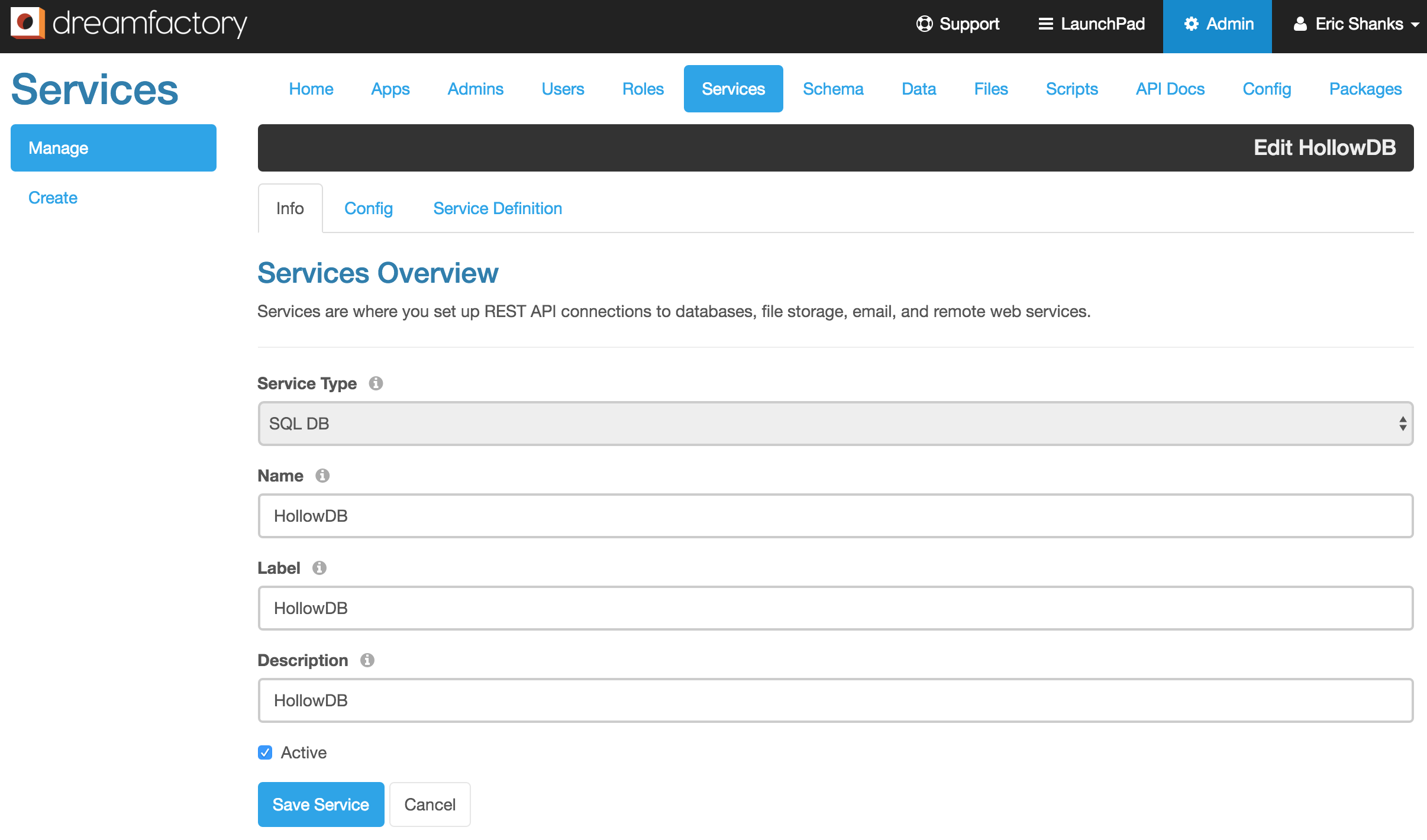Go to the Home nav item
Screen dimensions: 1427x840
[x=311, y=89]
